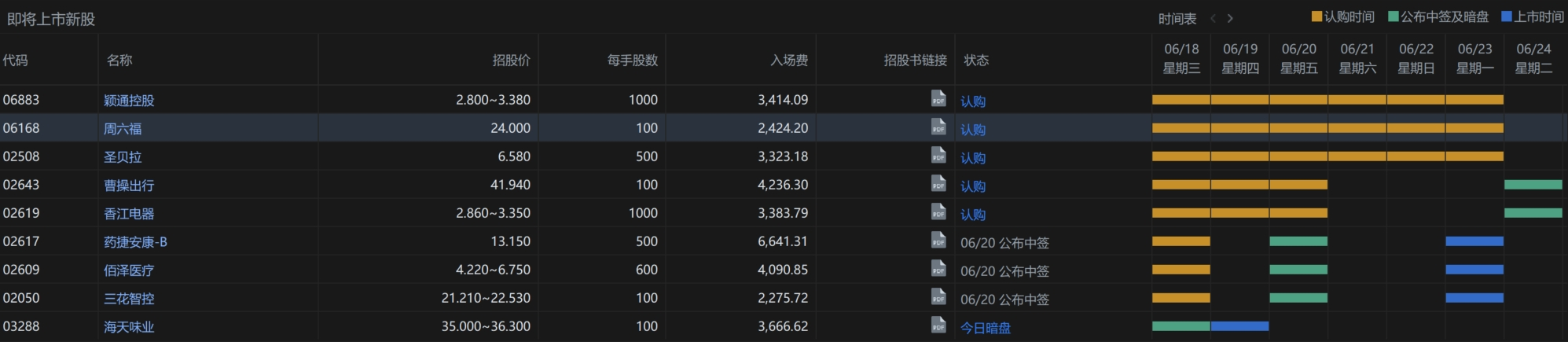Click 今日暗盘 link for 海天味业

[985, 327]
